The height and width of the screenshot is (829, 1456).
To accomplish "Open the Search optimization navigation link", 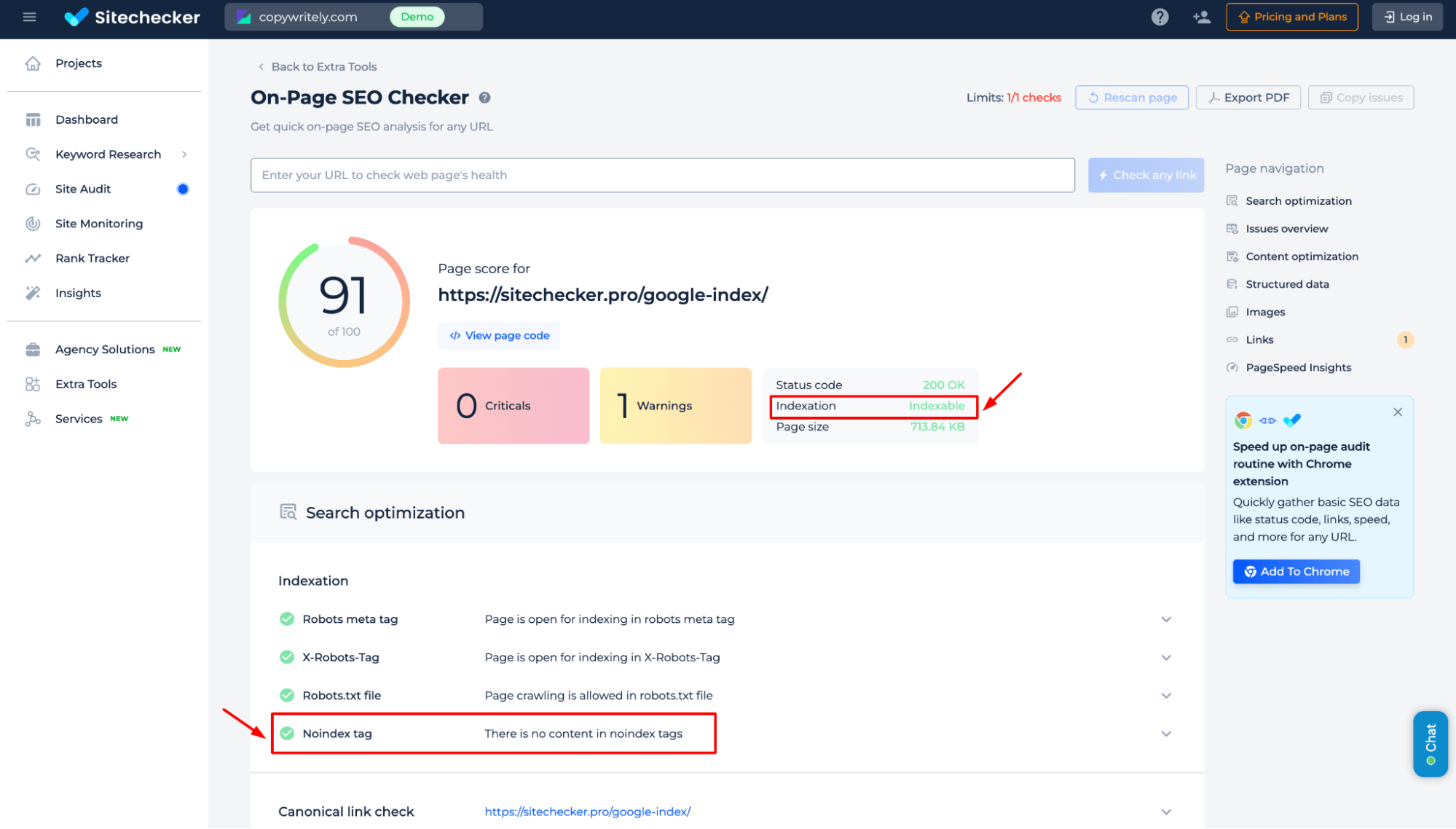I will click(1297, 200).
